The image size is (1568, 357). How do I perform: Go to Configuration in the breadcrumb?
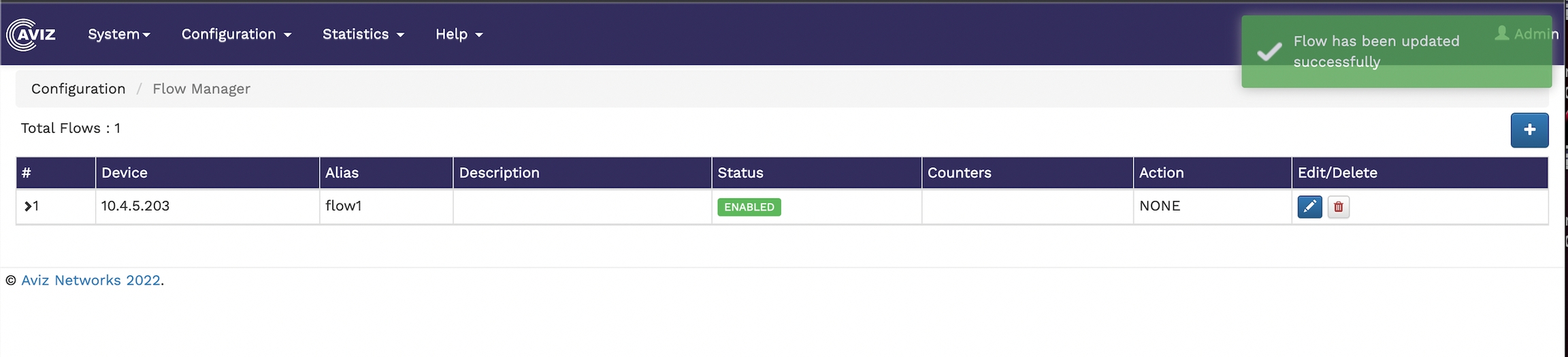78,89
